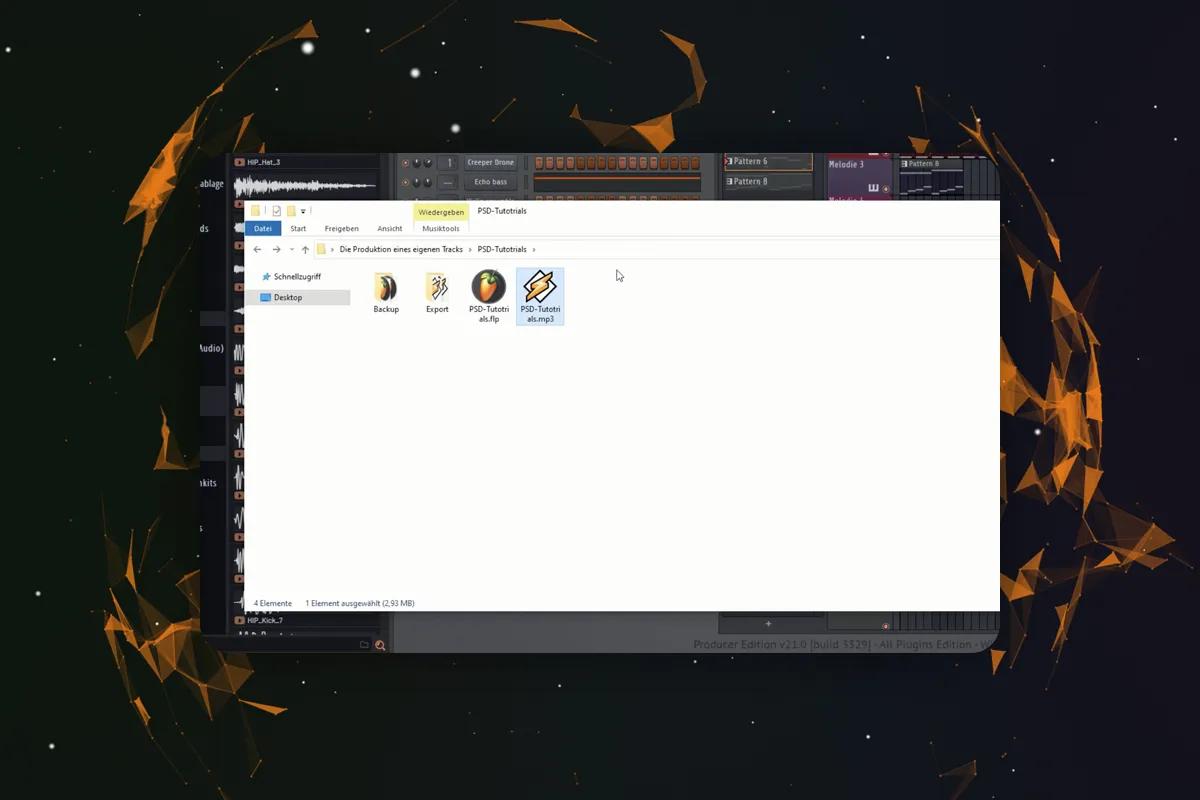Toggle the Echo bass channel mute LED

406,182
